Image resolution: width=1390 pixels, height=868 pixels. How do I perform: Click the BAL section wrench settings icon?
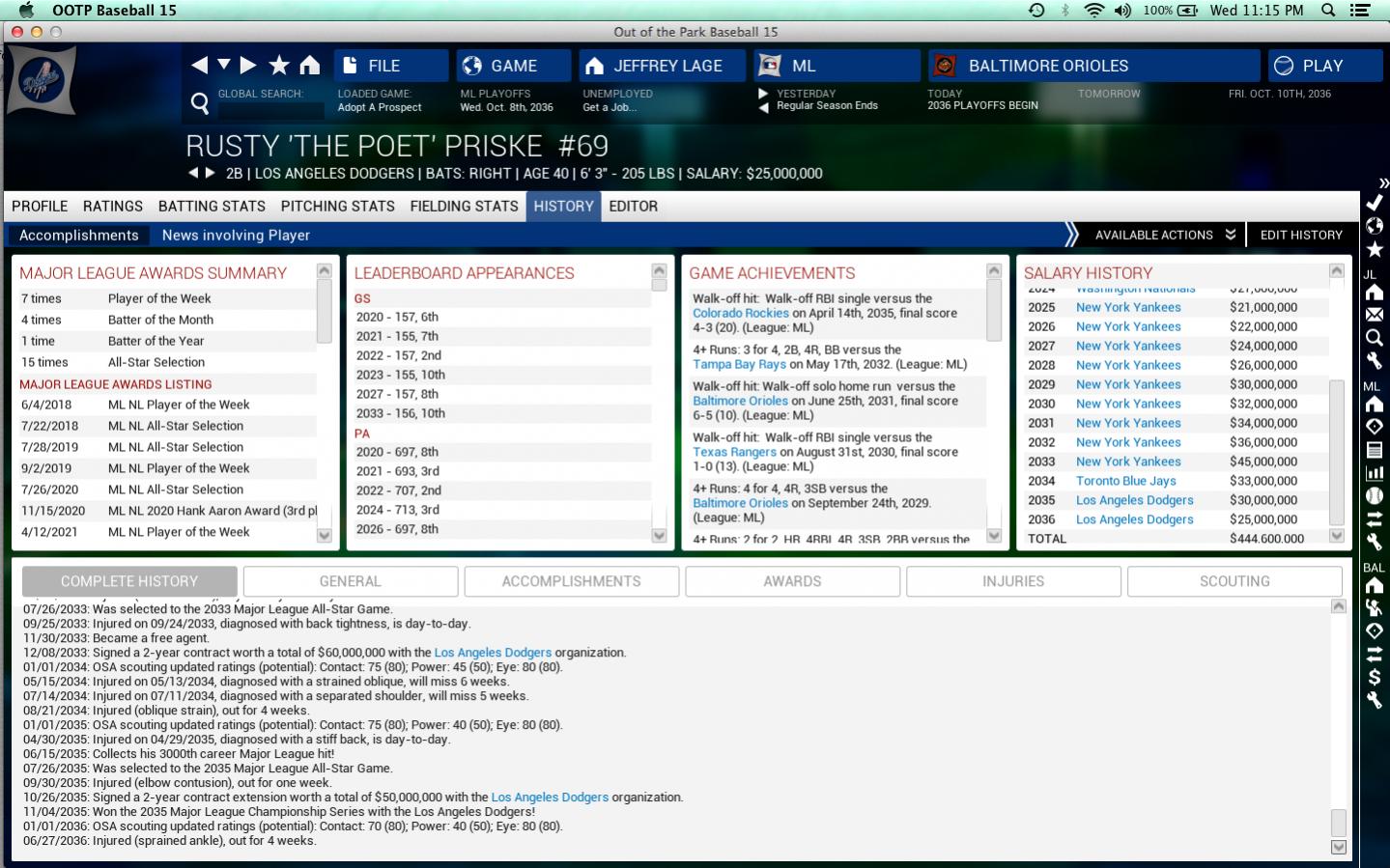click(x=1374, y=700)
